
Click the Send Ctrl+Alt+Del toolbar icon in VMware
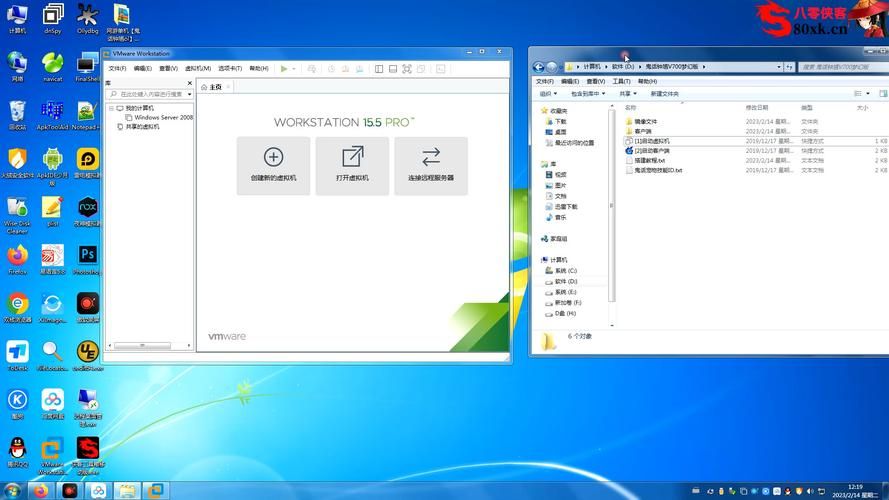coord(311,69)
